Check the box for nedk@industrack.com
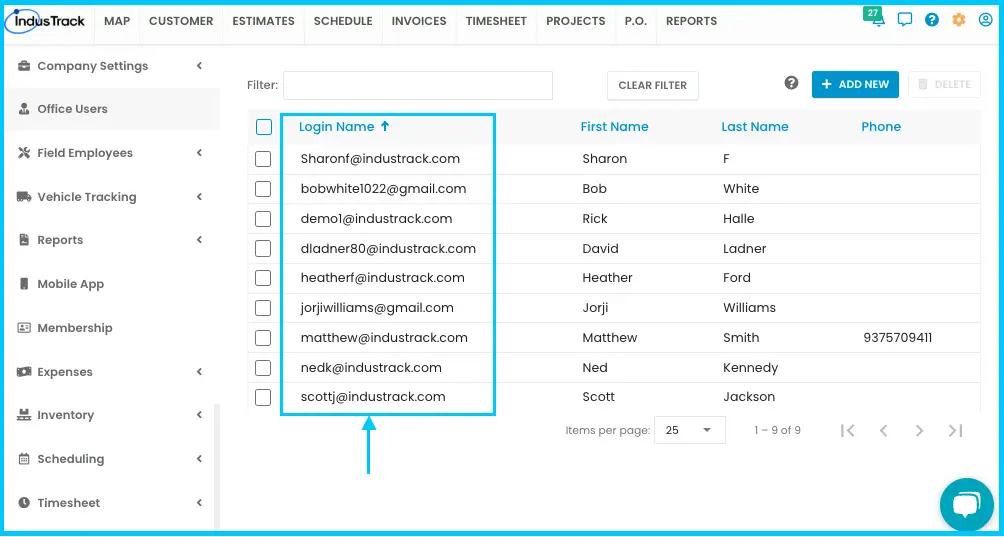Image resolution: width=1004 pixels, height=537 pixels. pyautogui.click(x=263, y=368)
